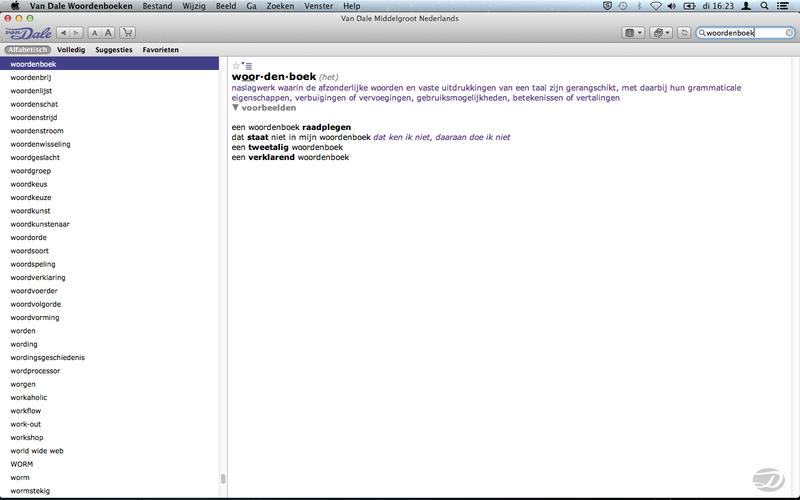Click the Time Machine clock icon

point(623,6)
